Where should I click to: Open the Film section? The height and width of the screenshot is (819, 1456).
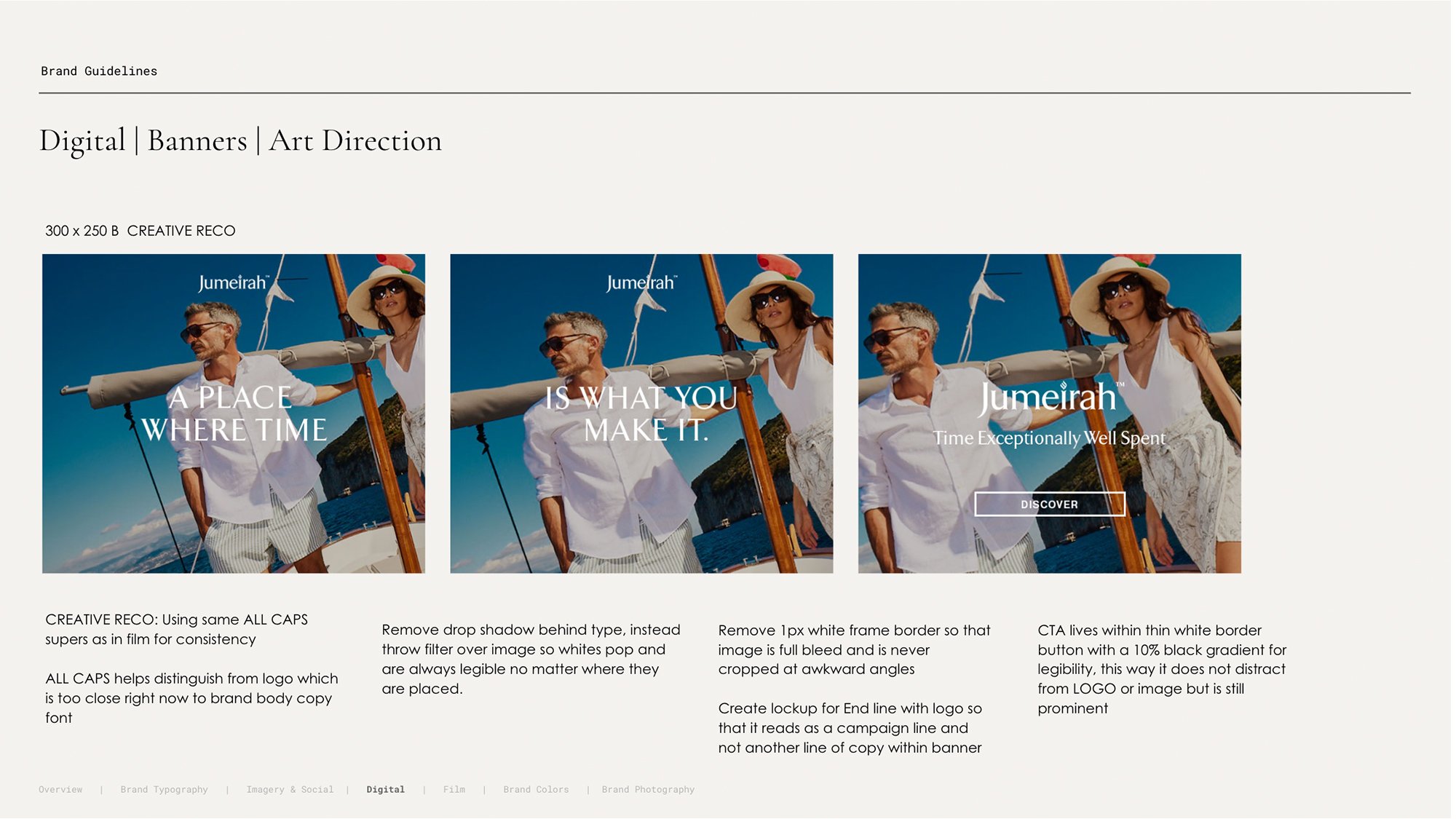pos(454,789)
